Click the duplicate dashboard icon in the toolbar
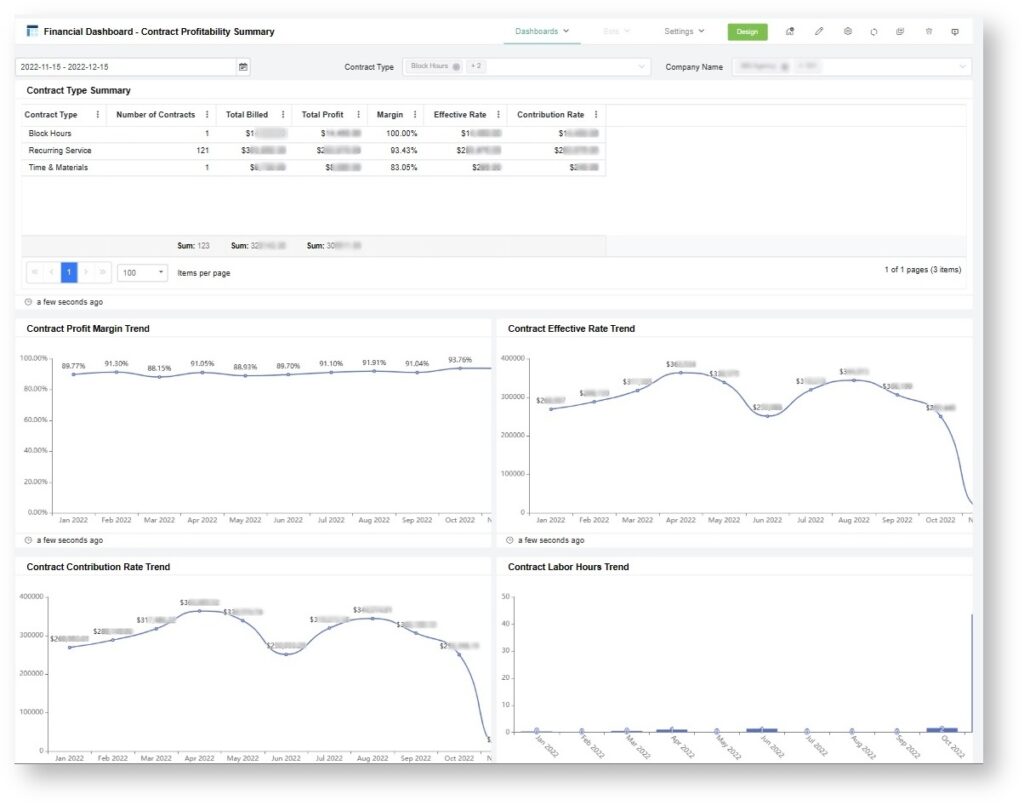The width and height of the screenshot is (1024, 805). (x=901, y=31)
